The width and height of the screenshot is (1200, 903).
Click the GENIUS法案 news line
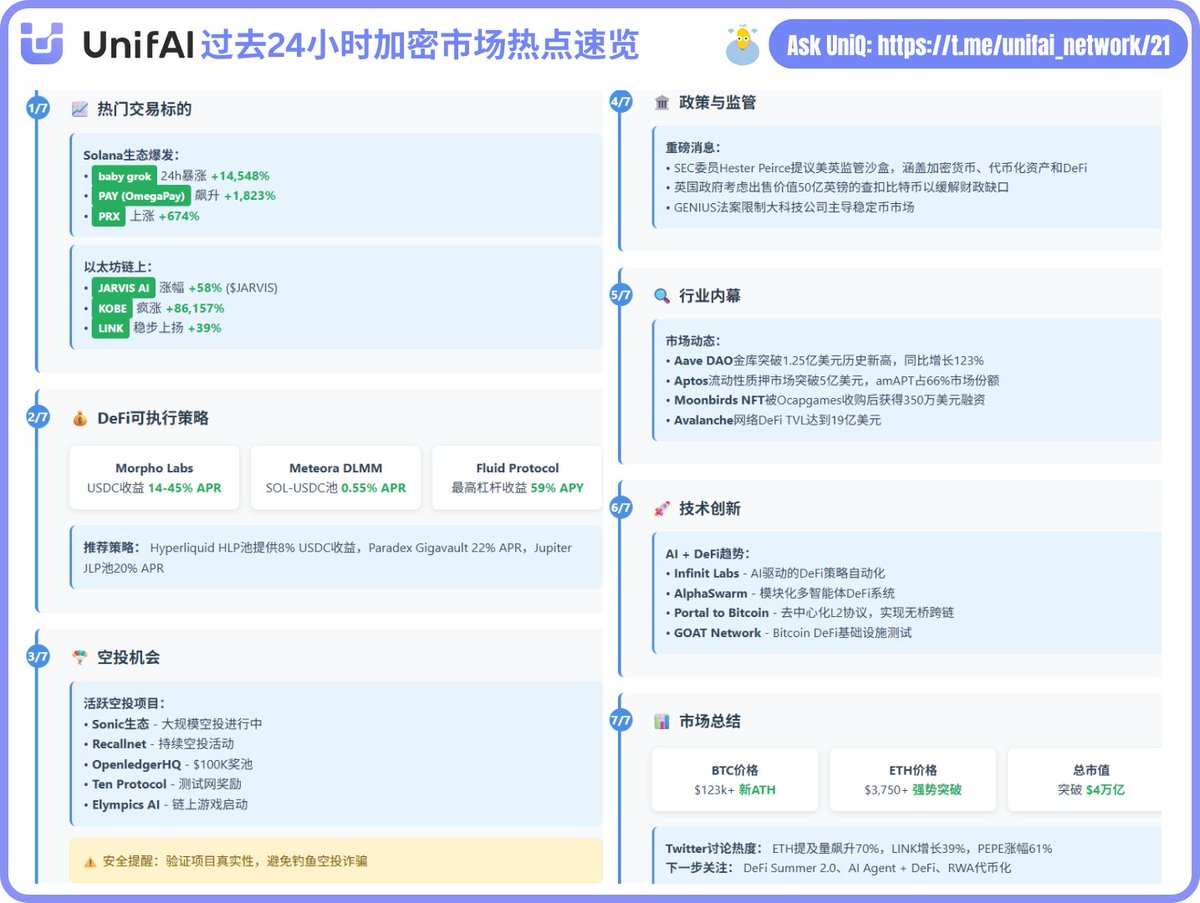(790, 208)
